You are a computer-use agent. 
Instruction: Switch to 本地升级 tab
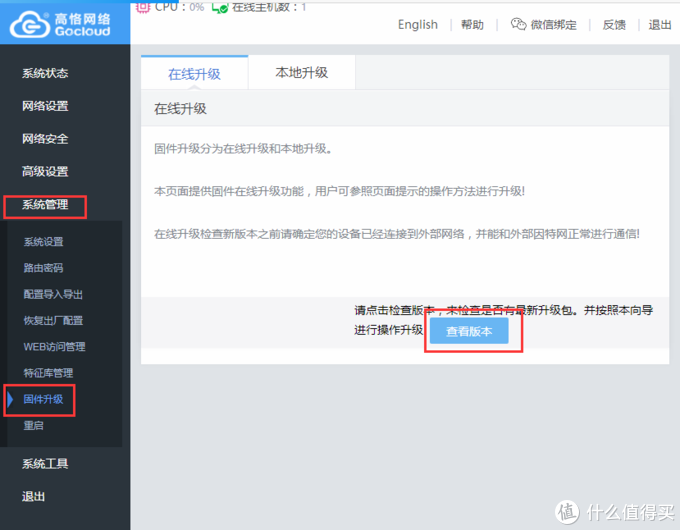302,72
